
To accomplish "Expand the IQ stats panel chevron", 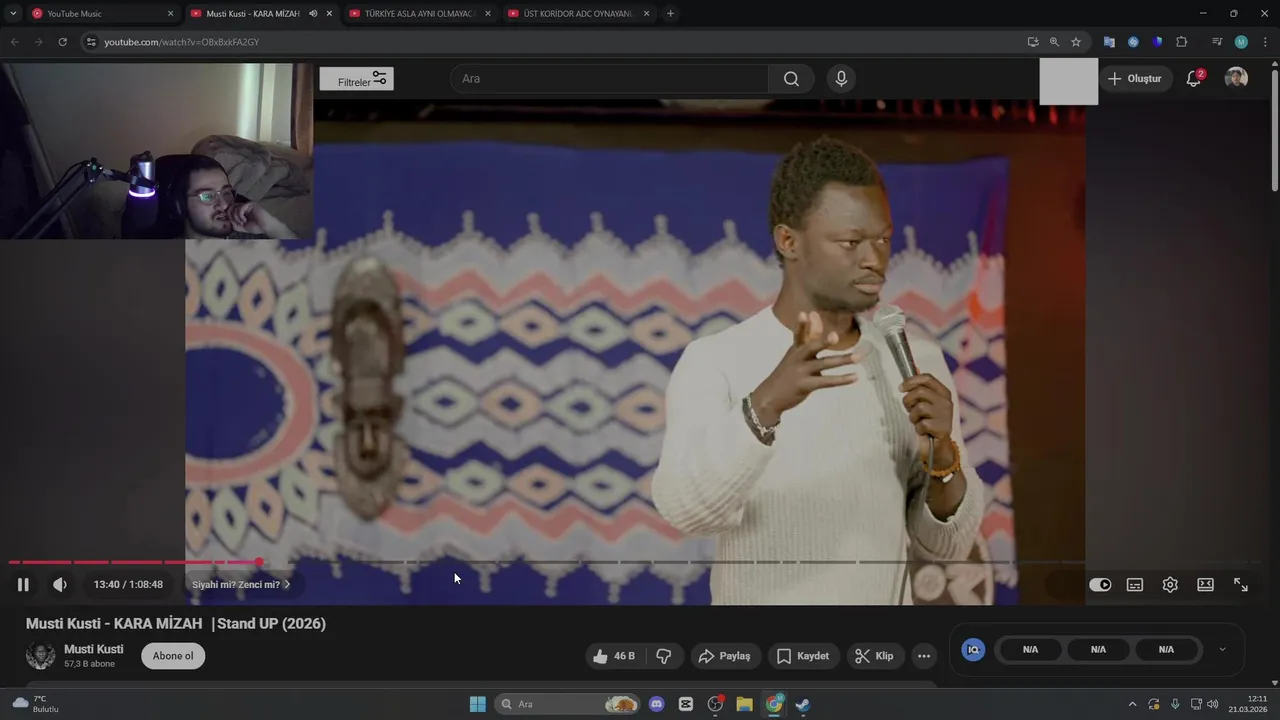I will 1222,650.
